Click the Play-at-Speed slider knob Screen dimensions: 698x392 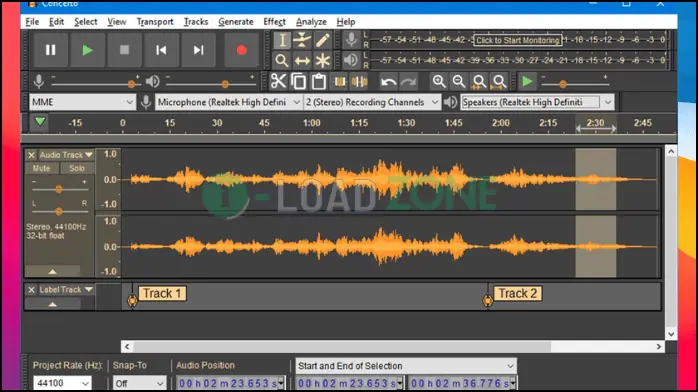[x=563, y=84]
